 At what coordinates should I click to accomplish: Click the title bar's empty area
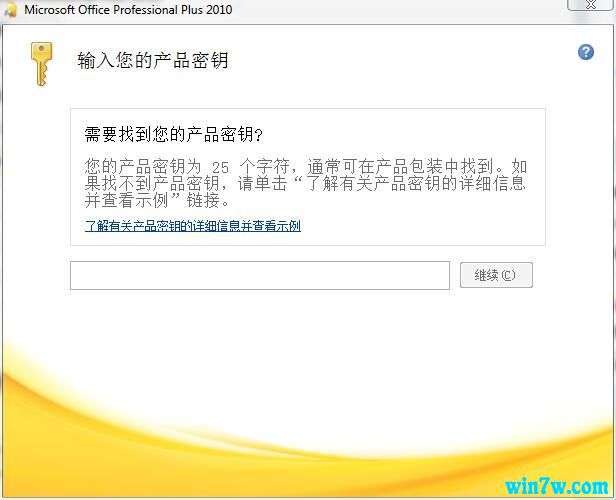tap(393, 10)
